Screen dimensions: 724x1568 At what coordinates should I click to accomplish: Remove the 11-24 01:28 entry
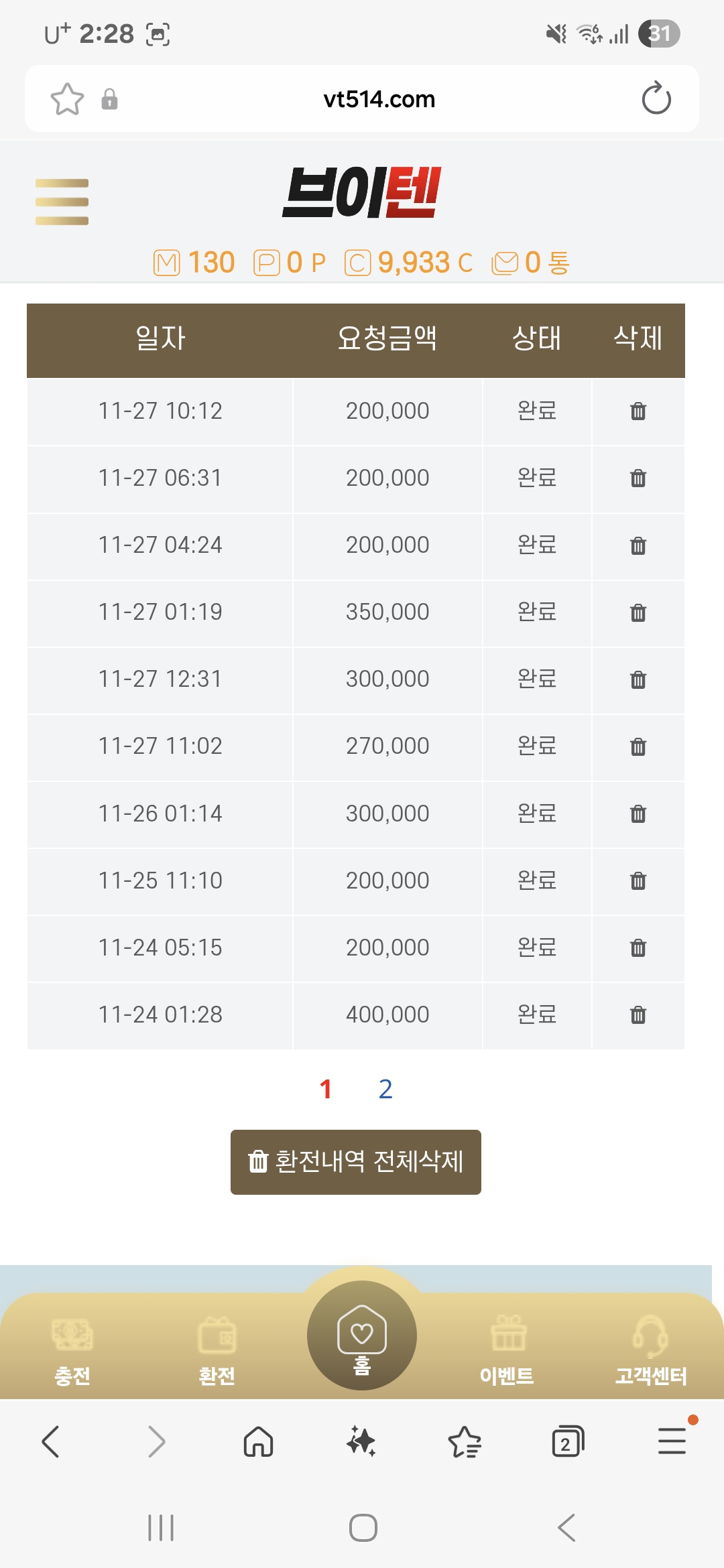pos(638,1015)
